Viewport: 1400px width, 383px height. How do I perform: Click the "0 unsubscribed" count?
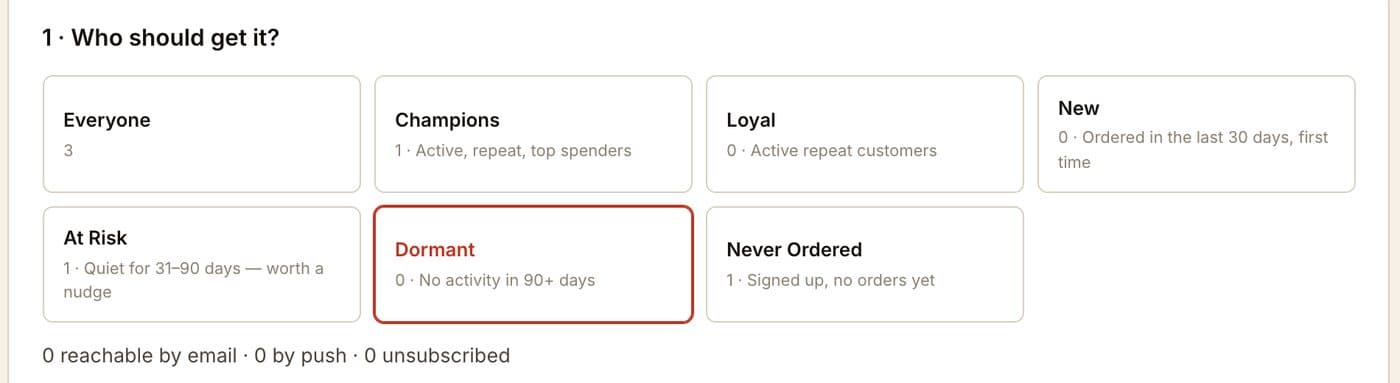(x=437, y=355)
